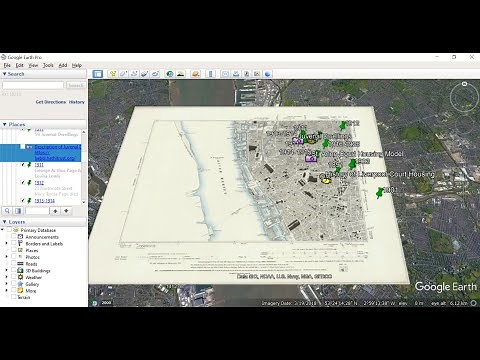Open the planet switcher icon
The image size is (480, 360).
(196, 74)
